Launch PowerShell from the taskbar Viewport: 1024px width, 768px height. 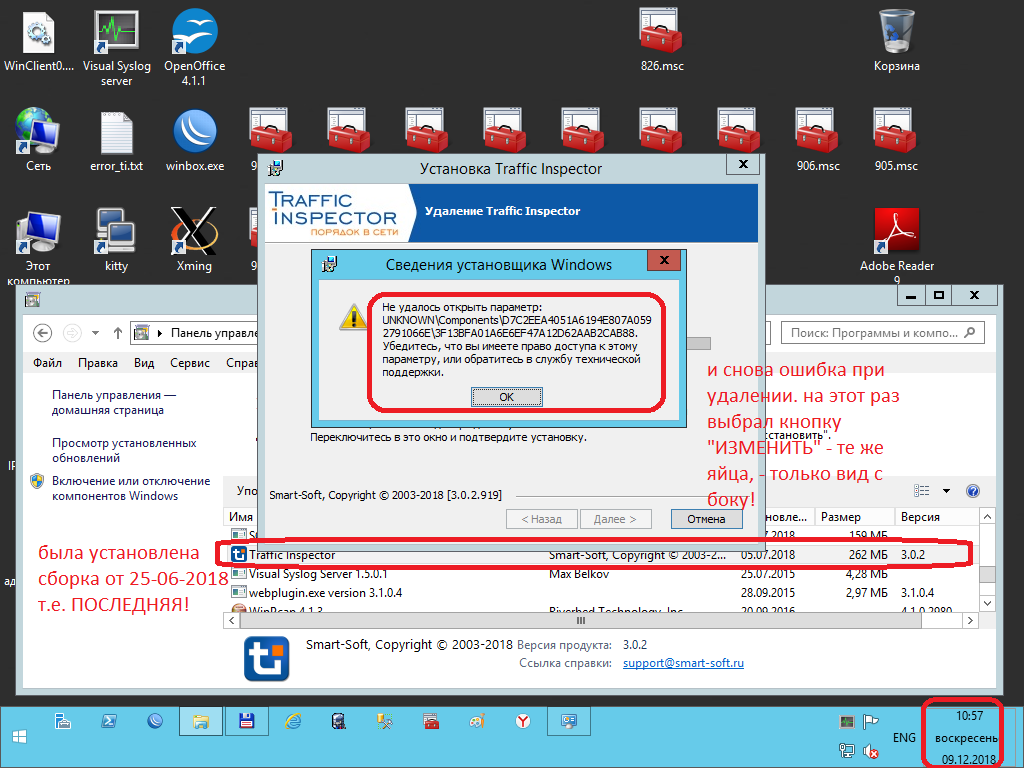click(x=109, y=722)
